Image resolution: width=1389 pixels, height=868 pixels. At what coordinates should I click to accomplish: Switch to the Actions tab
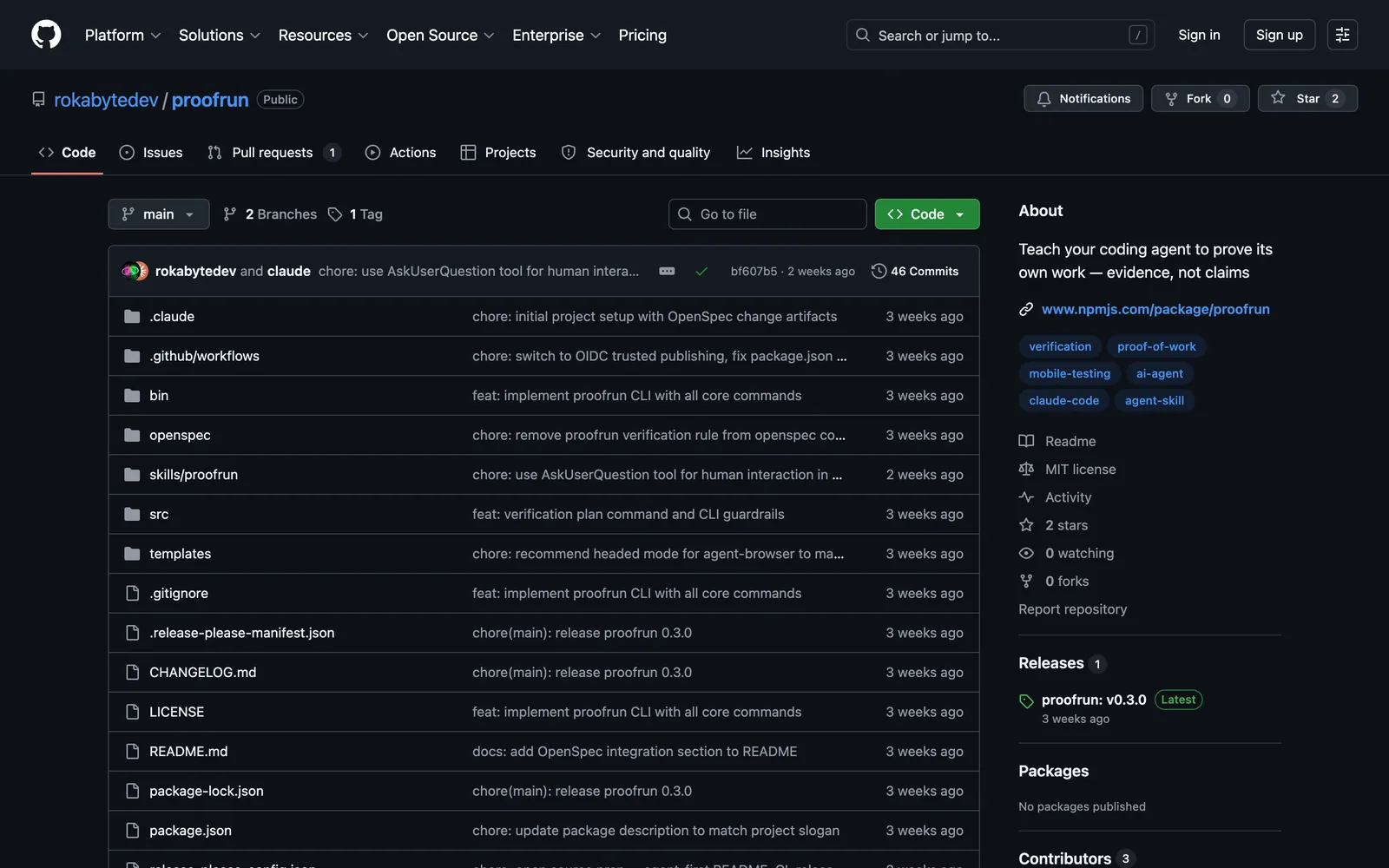click(x=401, y=153)
